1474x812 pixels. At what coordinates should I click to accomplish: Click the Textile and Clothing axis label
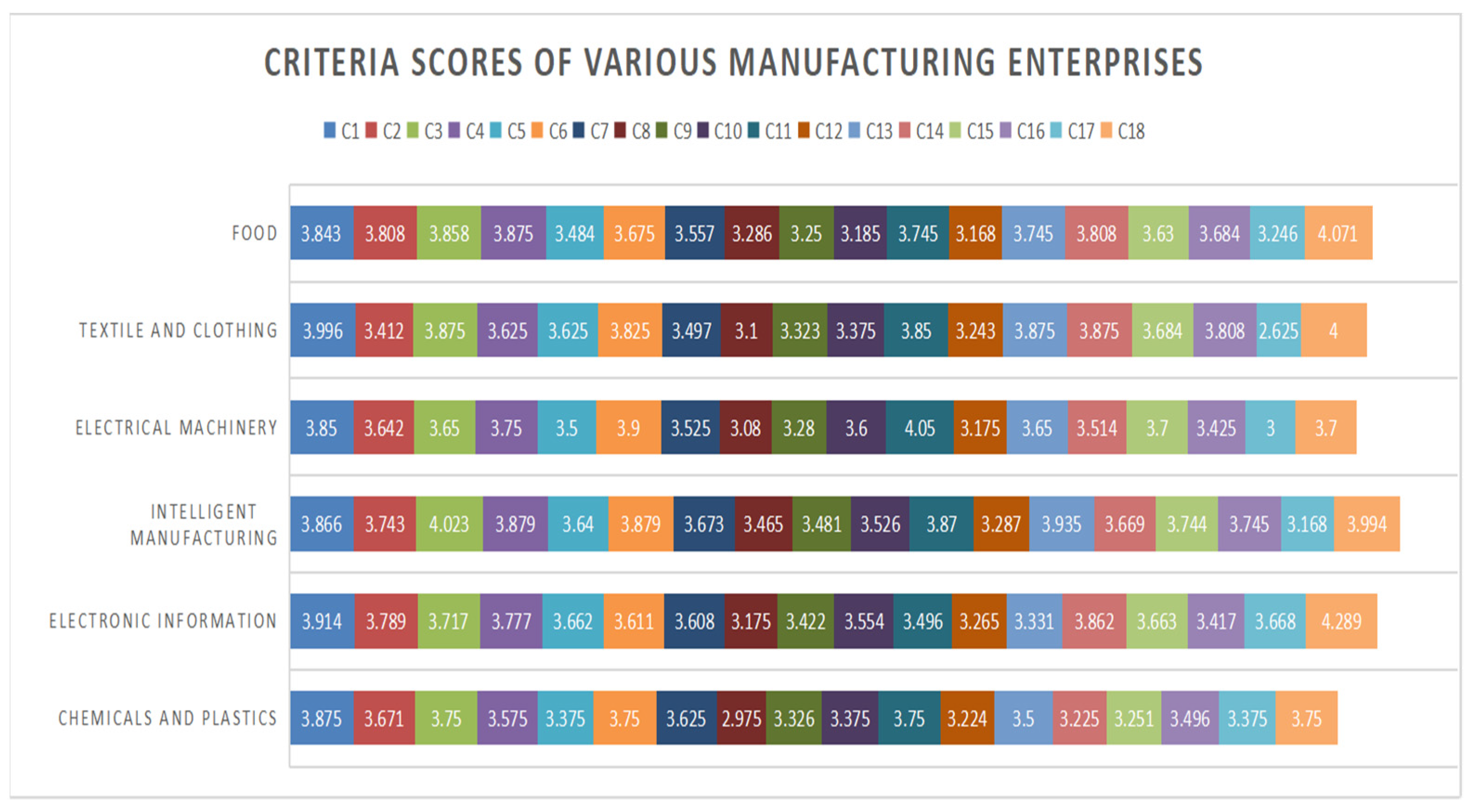(178, 330)
